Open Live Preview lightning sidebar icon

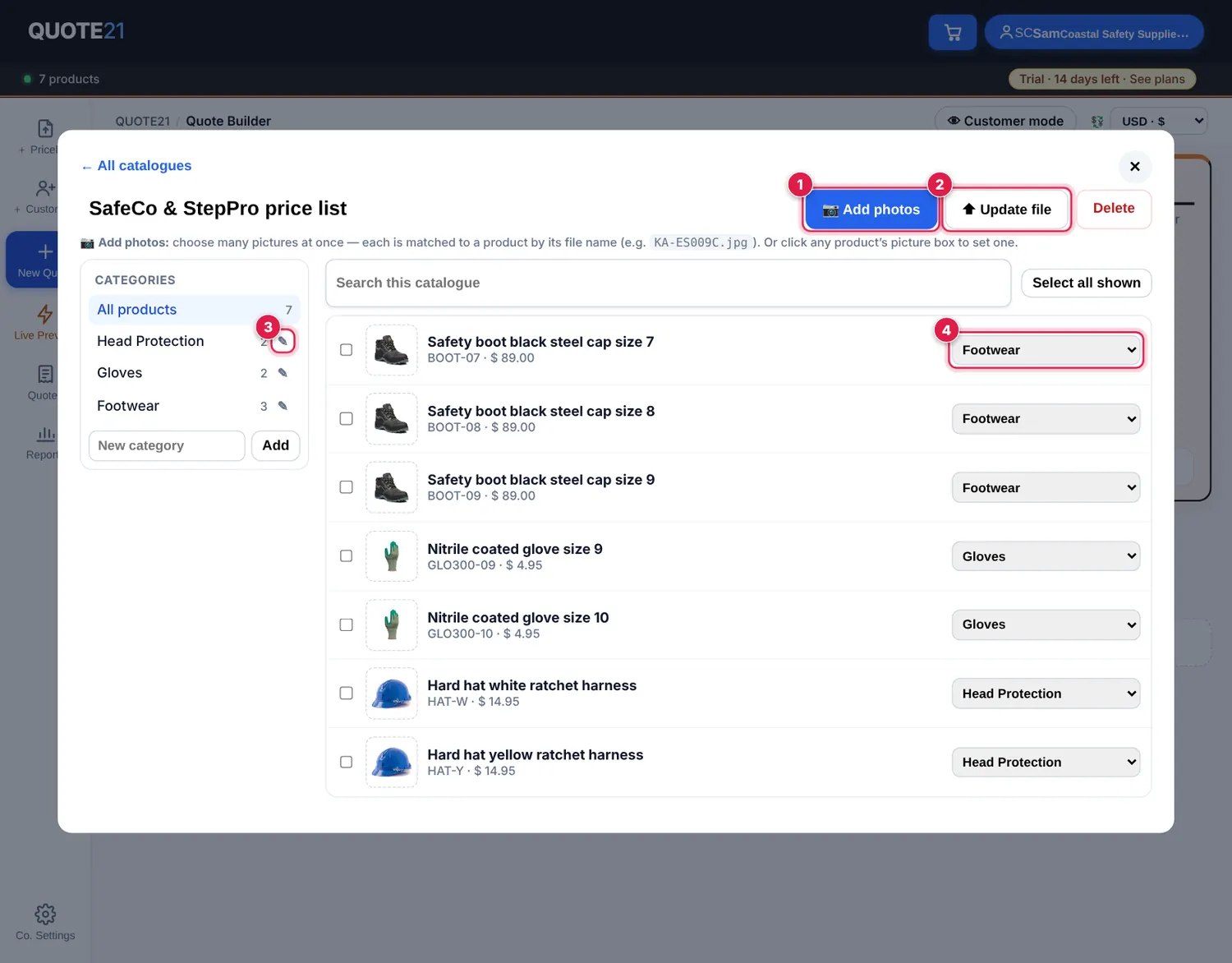[45, 314]
